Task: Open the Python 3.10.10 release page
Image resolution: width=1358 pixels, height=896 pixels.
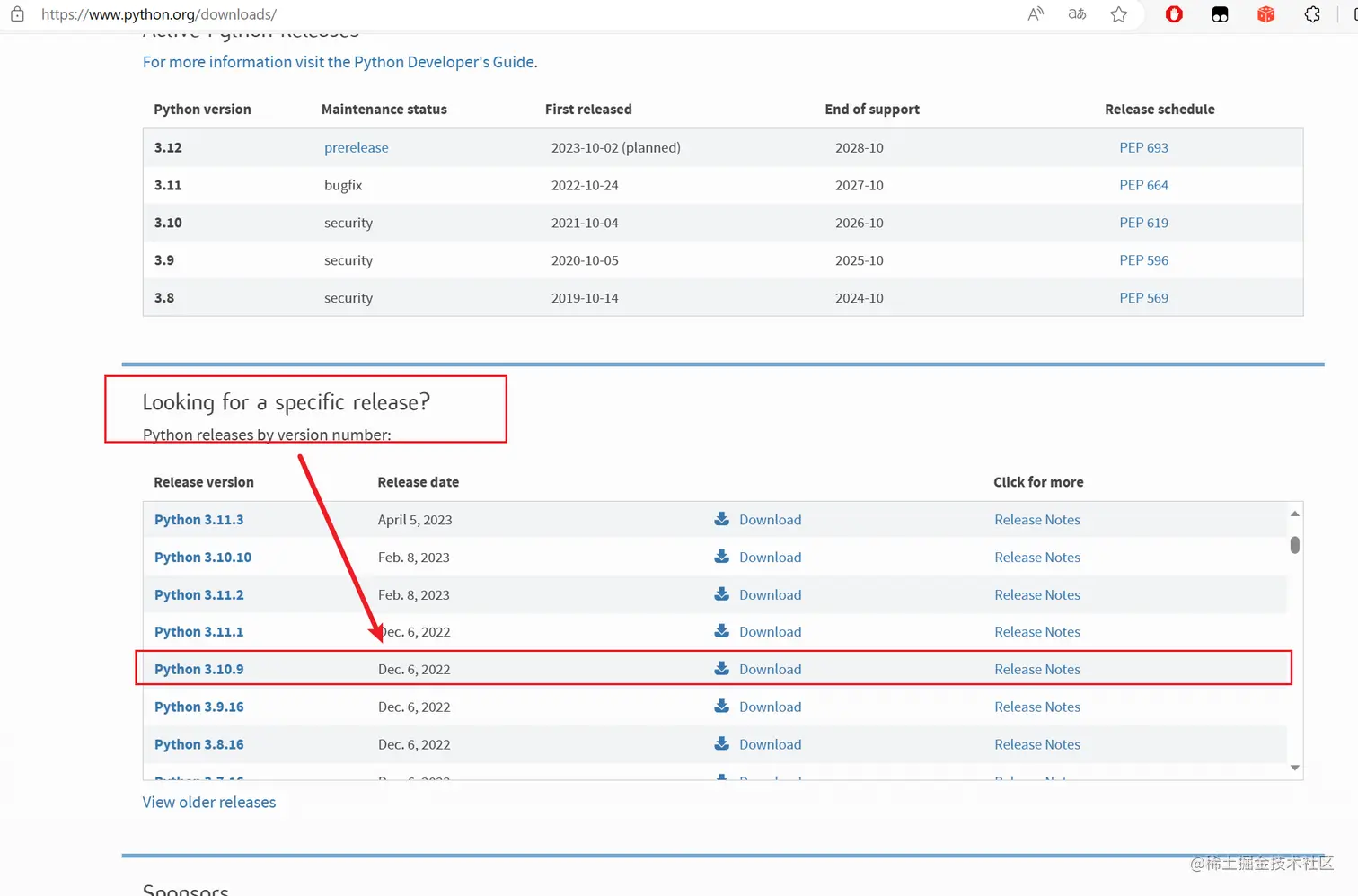Action: 203,558
